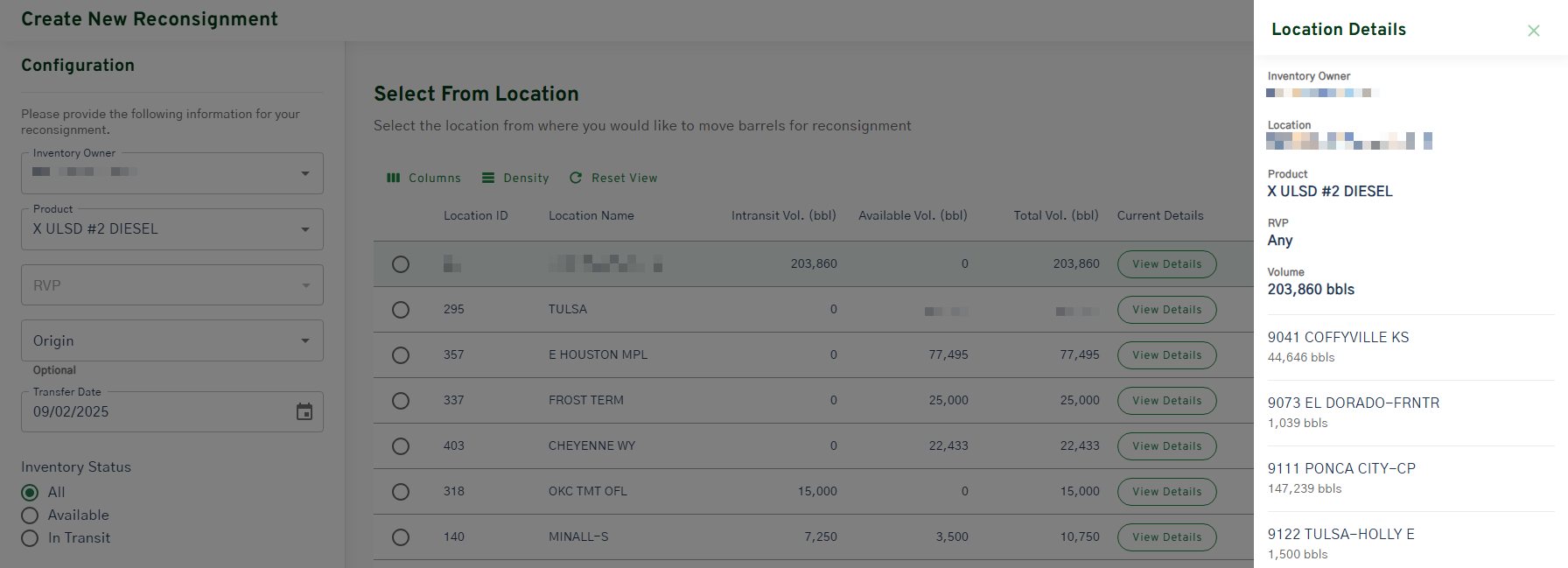Open 9041 COFFYVILLE KS entry
Screen dimensions: 1568x568
tap(1338, 338)
